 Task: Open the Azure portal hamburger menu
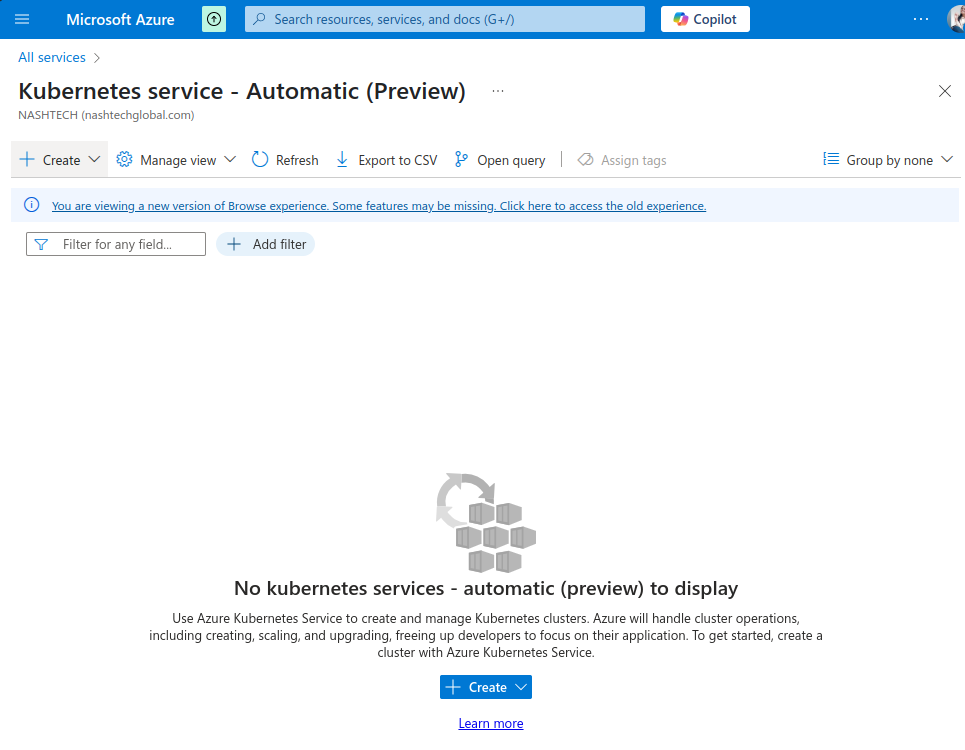(x=22, y=19)
